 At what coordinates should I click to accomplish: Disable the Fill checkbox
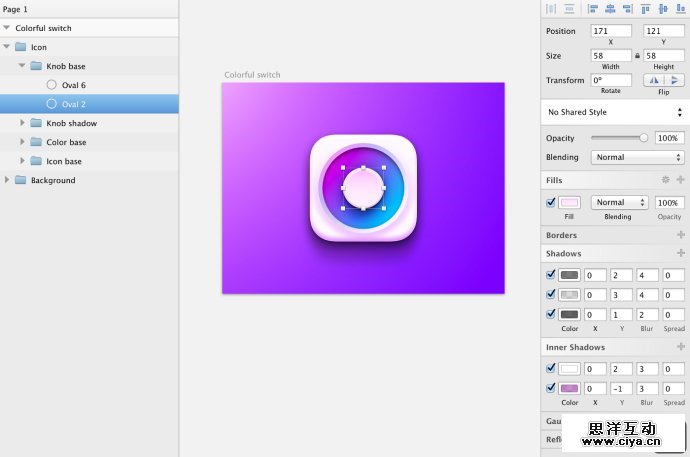coord(551,202)
